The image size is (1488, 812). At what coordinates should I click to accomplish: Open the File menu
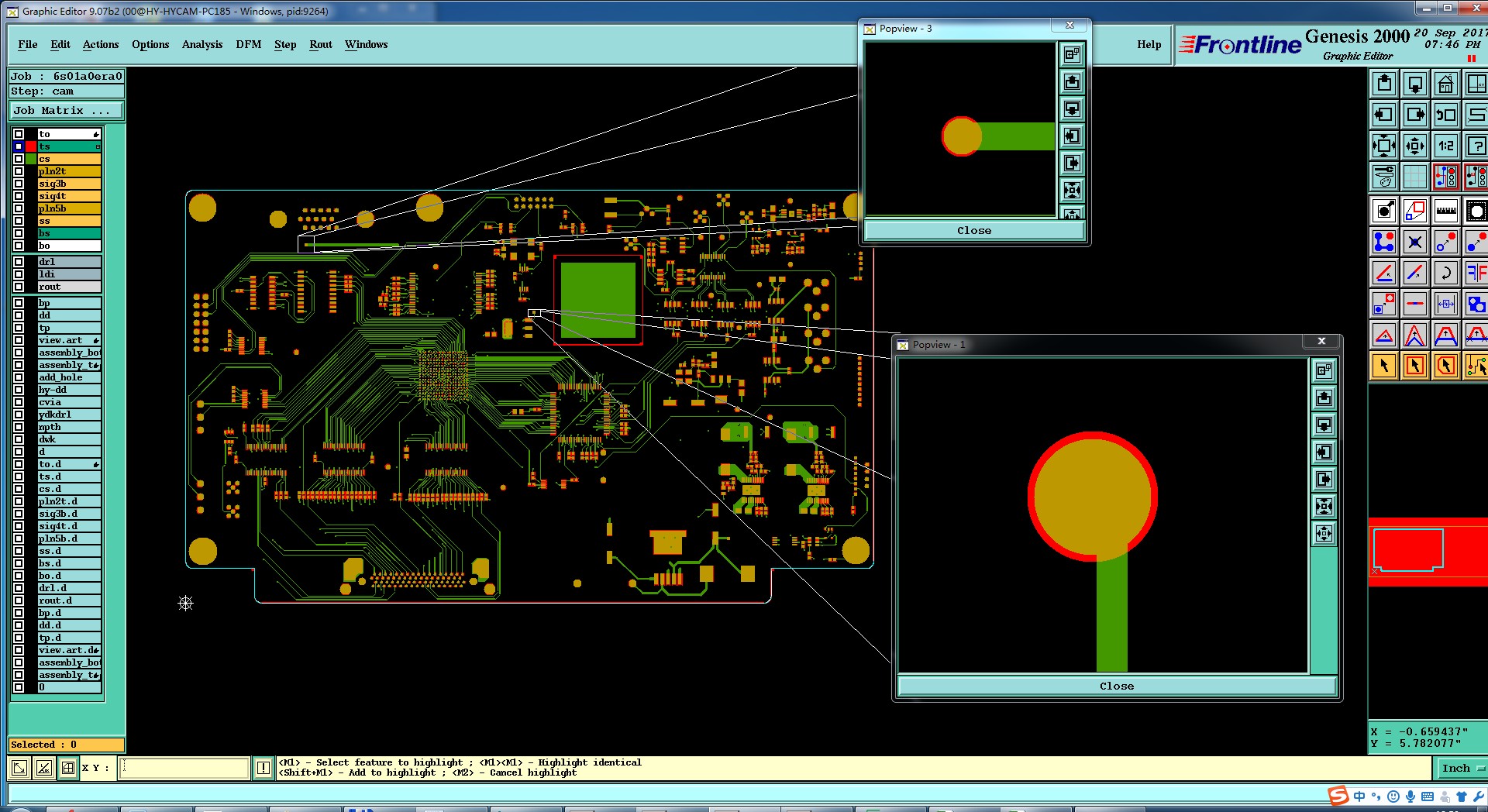tap(28, 44)
